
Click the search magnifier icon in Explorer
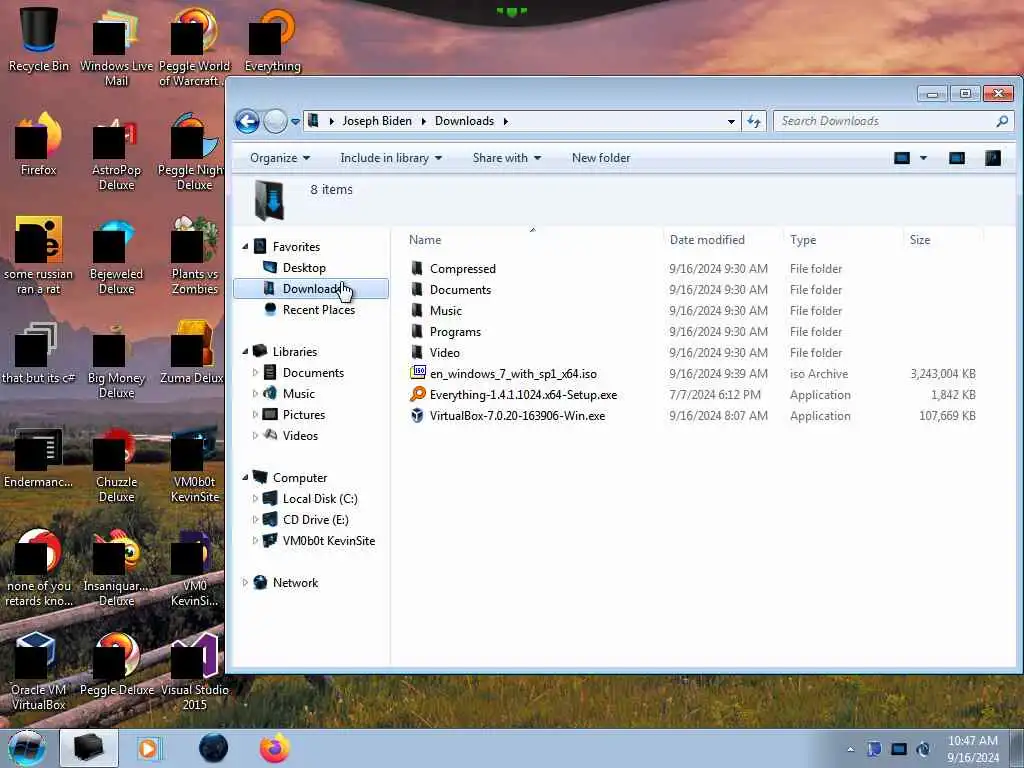click(1002, 121)
